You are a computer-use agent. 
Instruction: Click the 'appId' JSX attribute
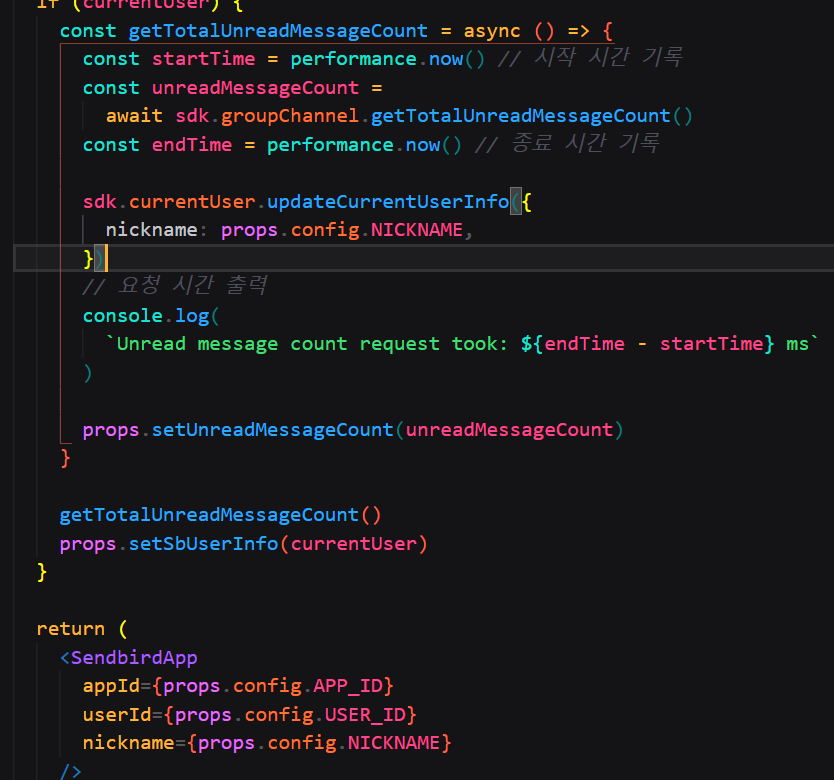111,686
